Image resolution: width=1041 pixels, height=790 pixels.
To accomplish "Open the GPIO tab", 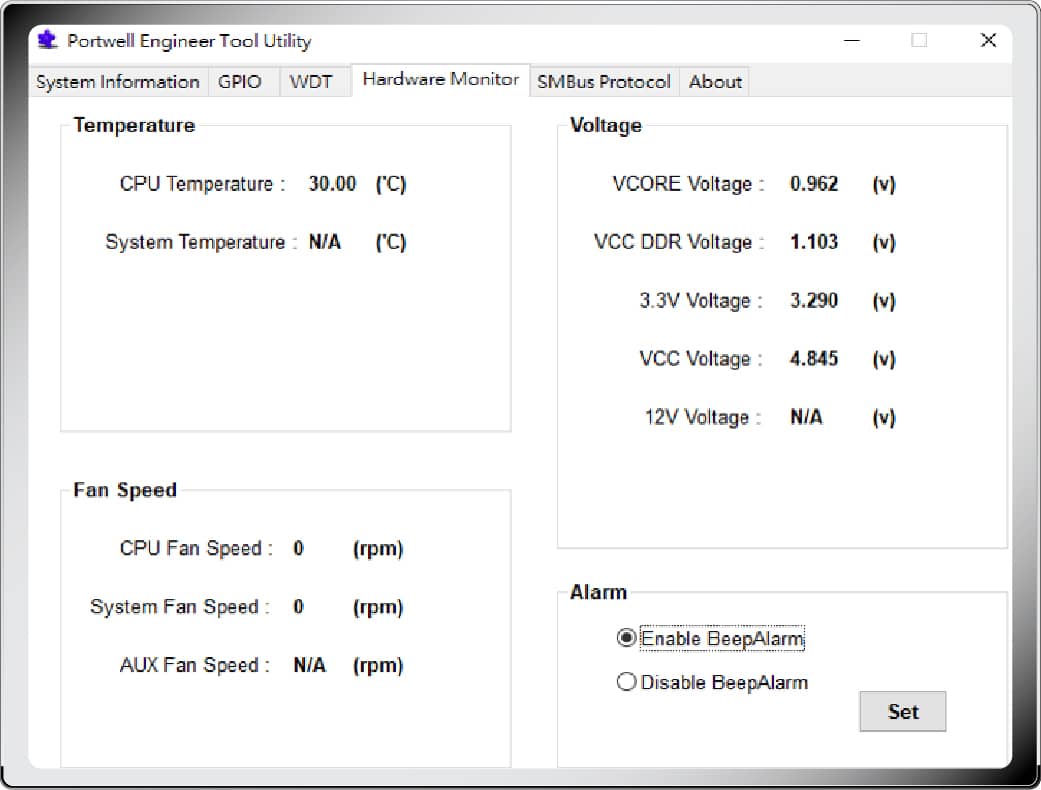I will tap(240, 82).
